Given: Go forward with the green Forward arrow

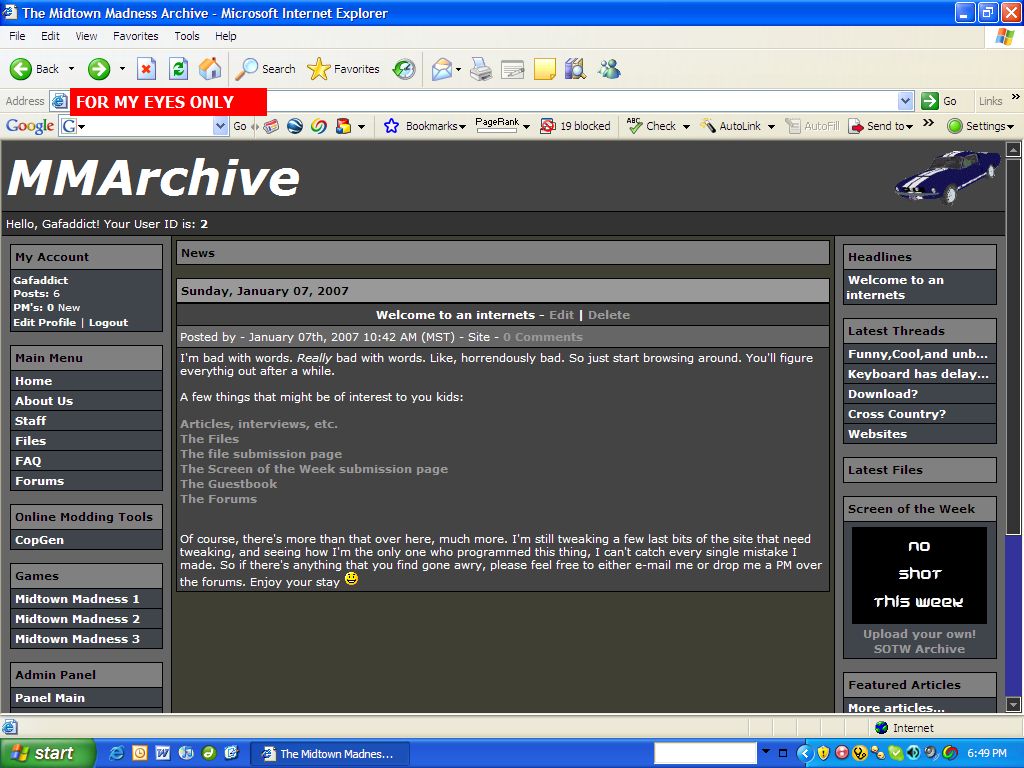Looking at the screenshot, I should pos(99,69).
